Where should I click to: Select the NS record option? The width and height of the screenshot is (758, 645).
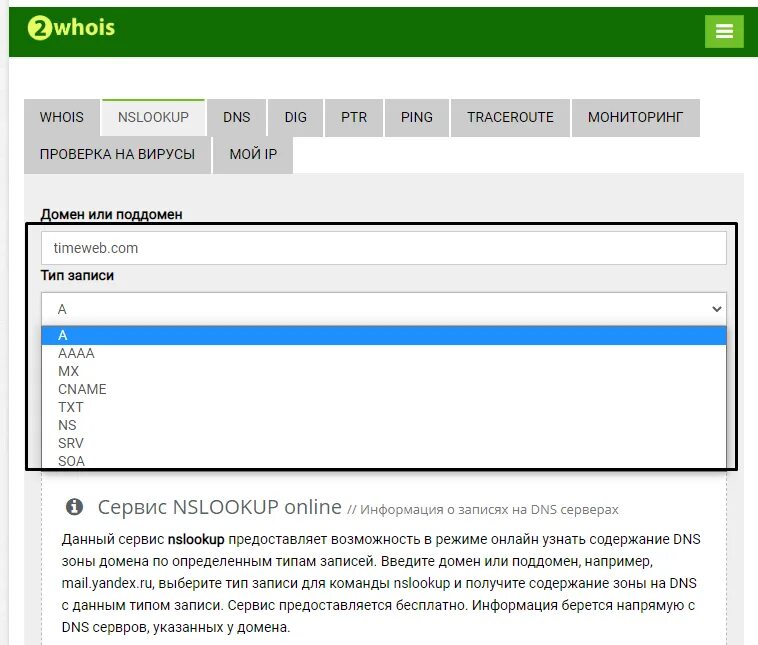[x=384, y=425]
